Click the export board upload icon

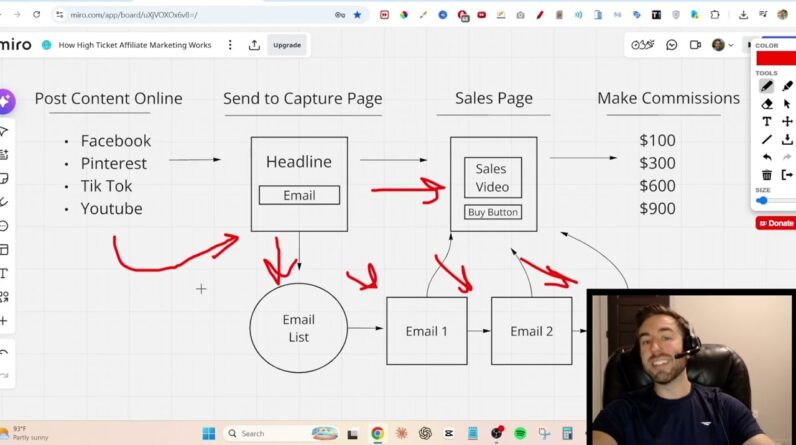coord(254,45)
